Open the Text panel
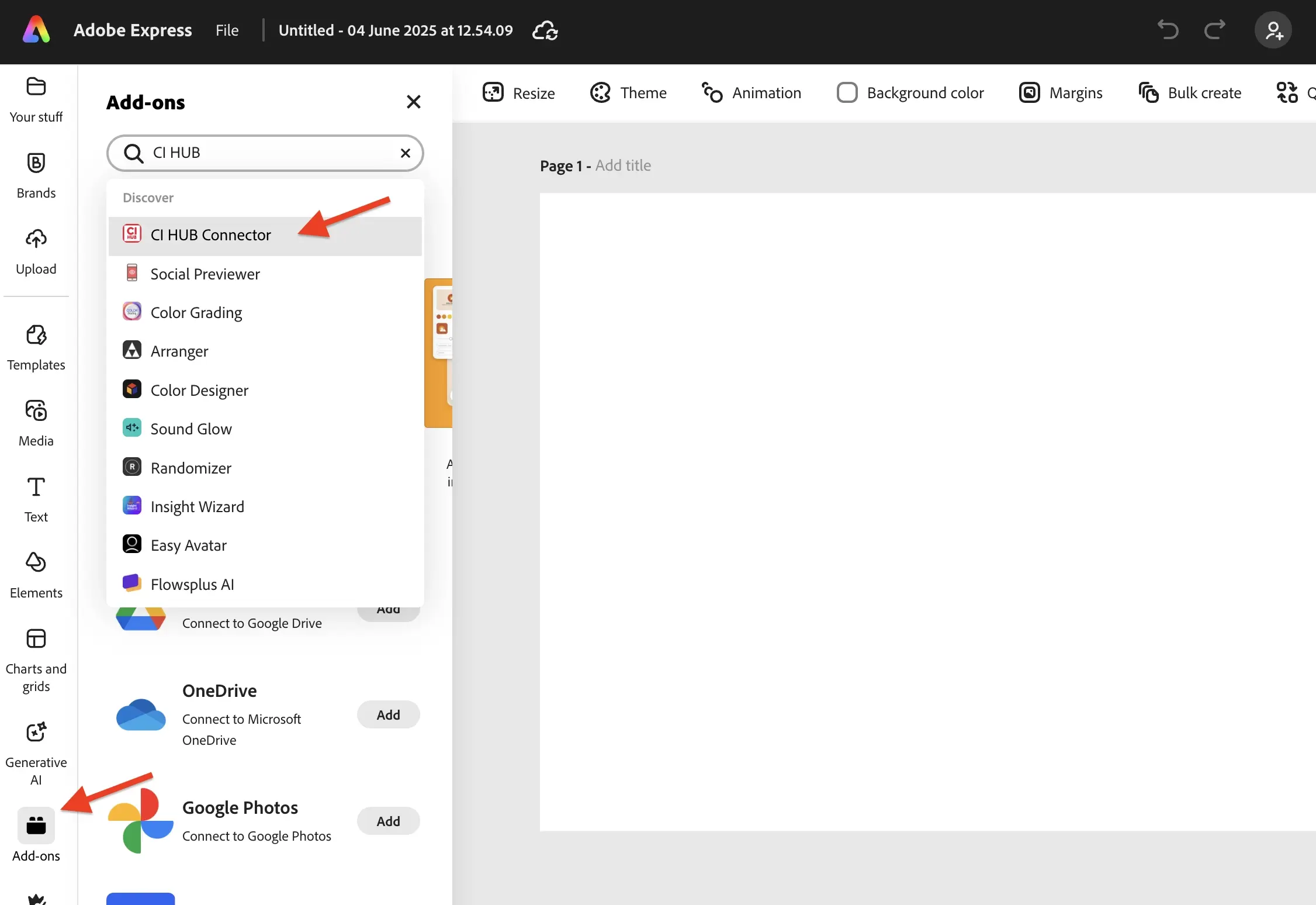Screen dimensions: 1316x905 pos(36,500)
